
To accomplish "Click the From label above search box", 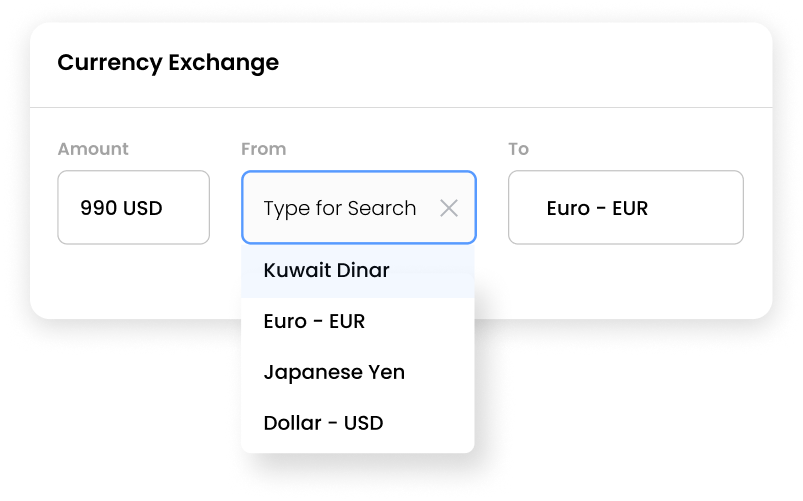I will pos(263,149).
